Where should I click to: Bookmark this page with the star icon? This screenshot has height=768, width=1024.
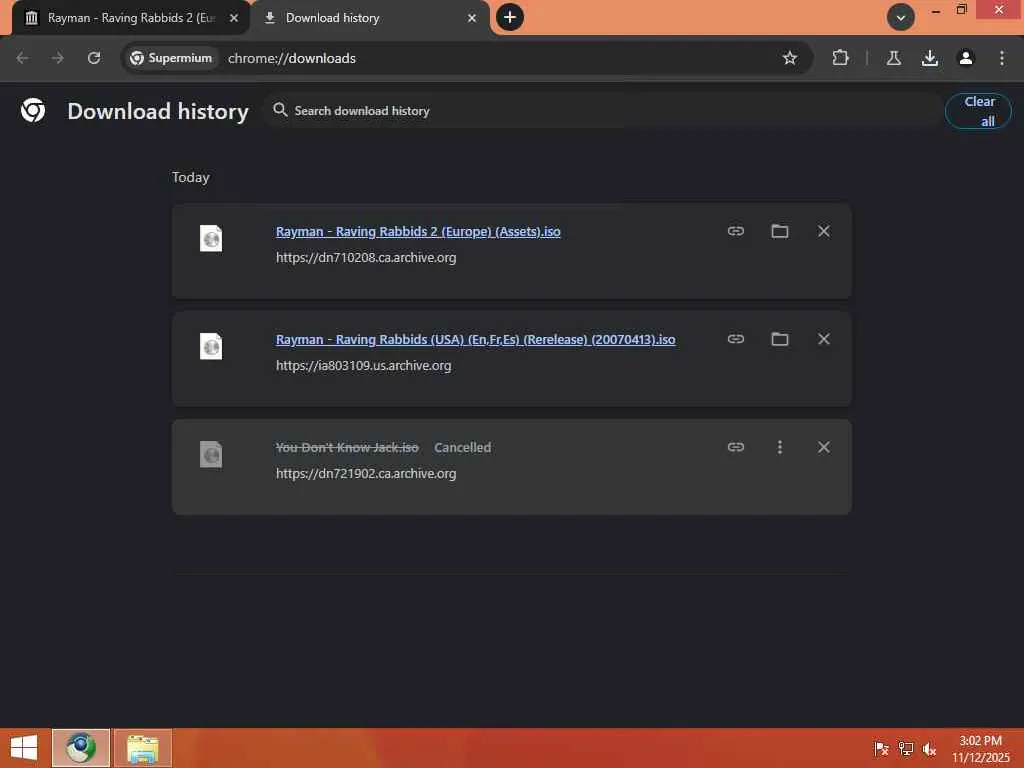pyautogui.click(x=790, y=58)
